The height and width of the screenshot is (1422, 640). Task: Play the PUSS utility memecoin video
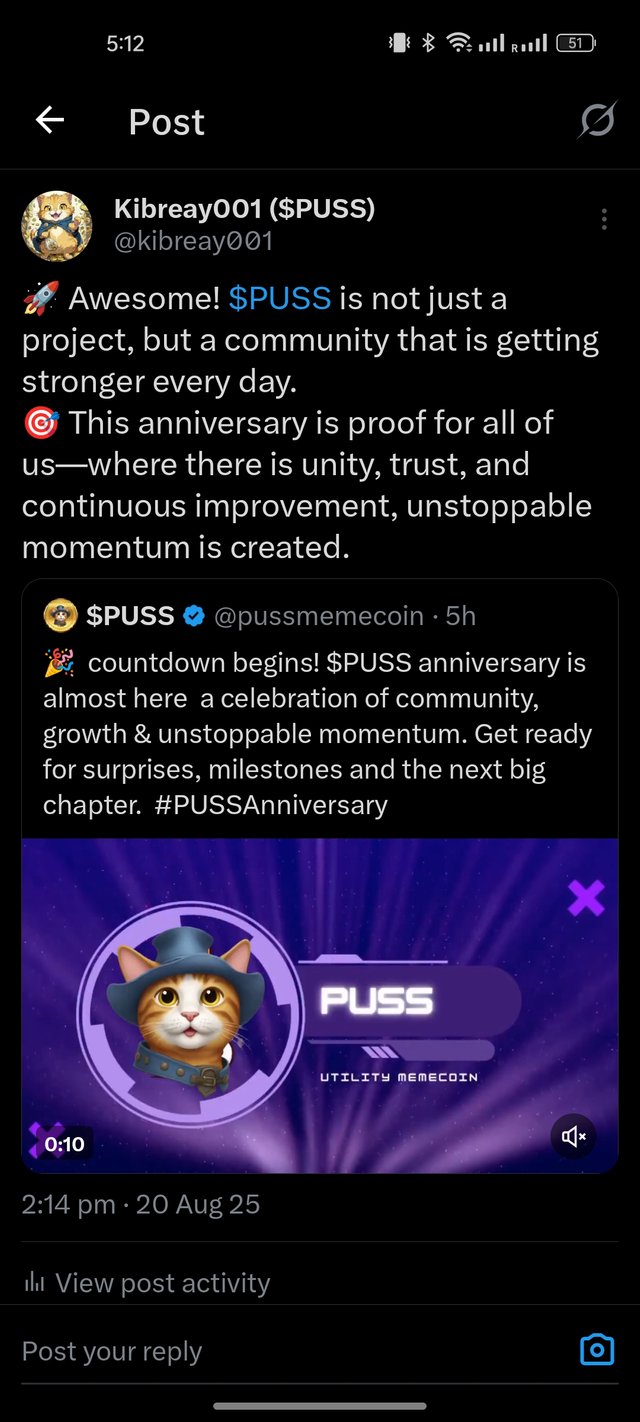pyautogui.click(x=320, y=1005)
